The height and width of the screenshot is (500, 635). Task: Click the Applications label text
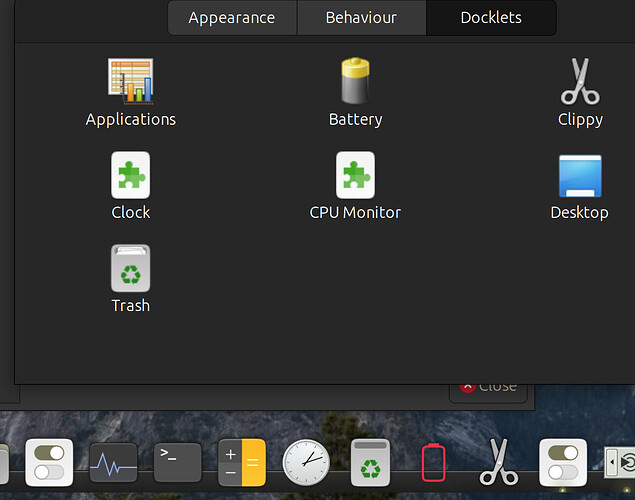[130, 119]
